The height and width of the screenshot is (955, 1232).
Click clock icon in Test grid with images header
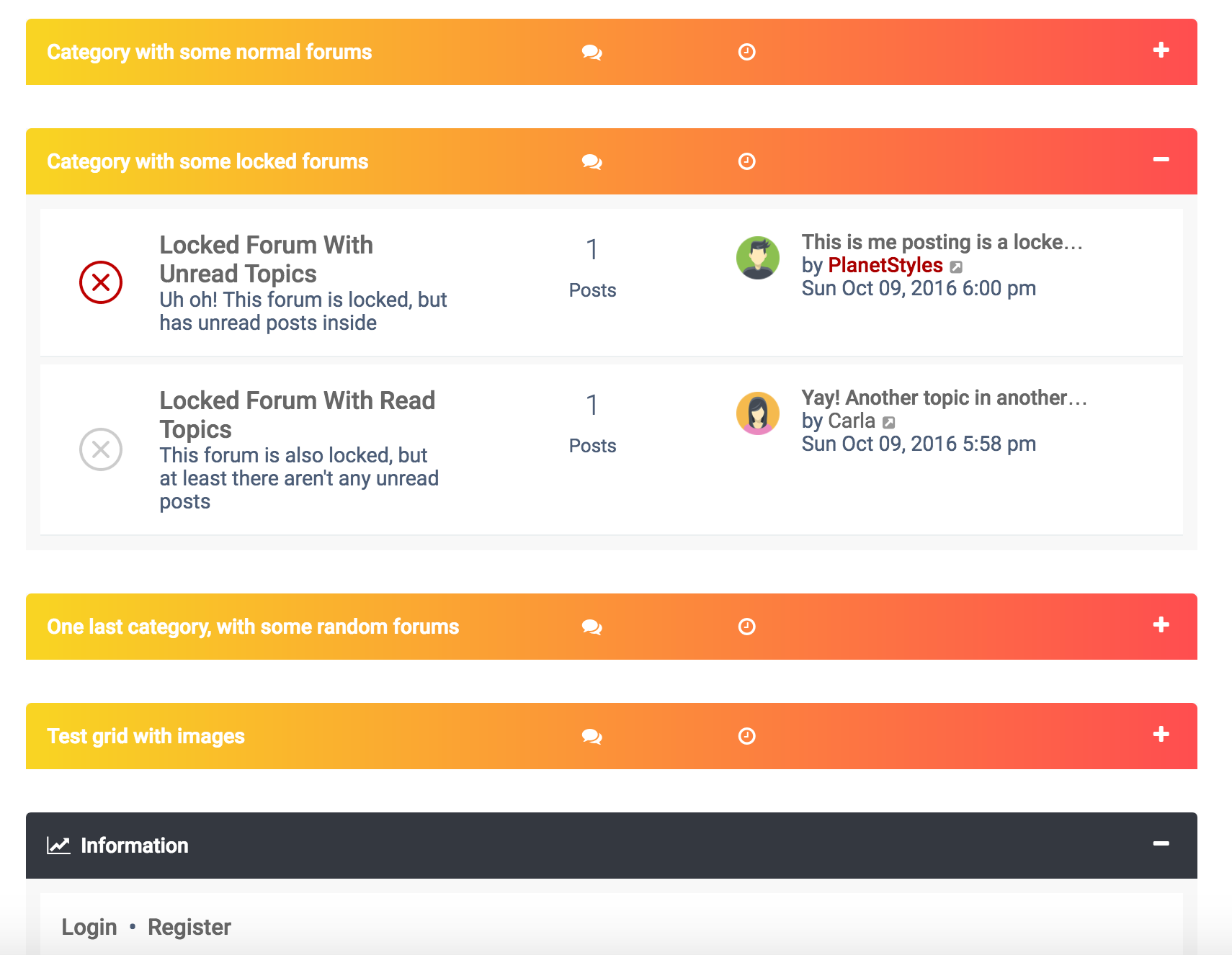tap(747, 736)
